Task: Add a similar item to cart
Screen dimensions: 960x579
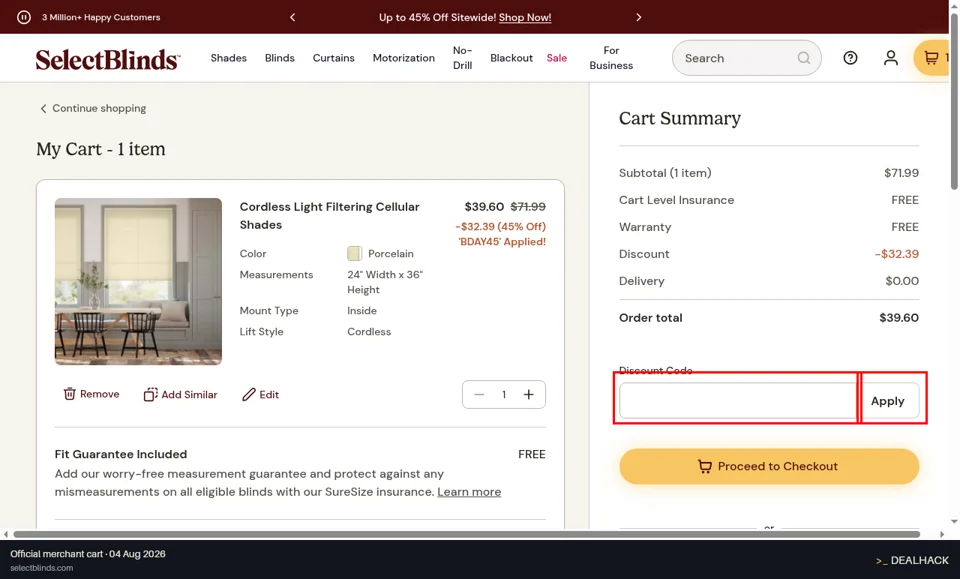Action: pyautogui.click(x=181, y=395)
